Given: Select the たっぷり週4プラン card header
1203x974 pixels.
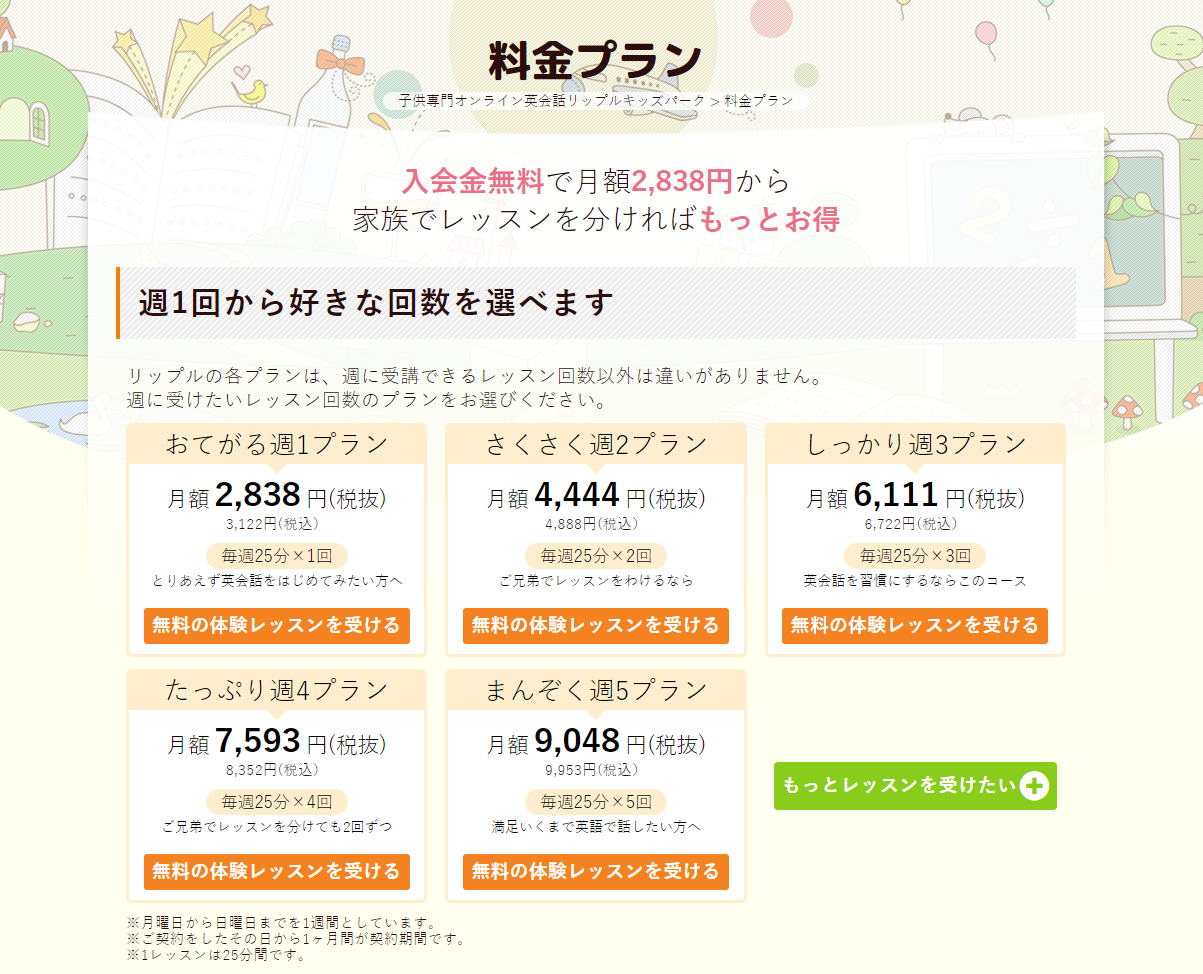Looking at the screenshot, I should (277, 690).
